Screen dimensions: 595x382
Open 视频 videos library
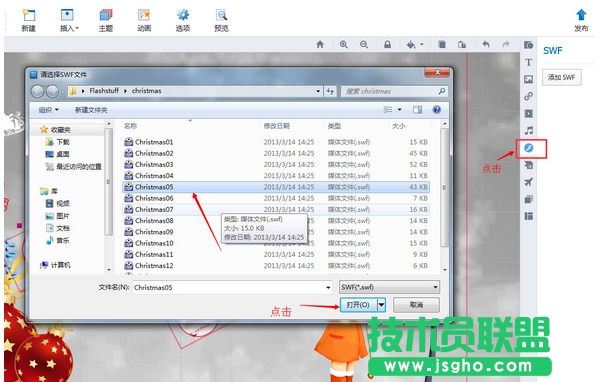point(58,203)
